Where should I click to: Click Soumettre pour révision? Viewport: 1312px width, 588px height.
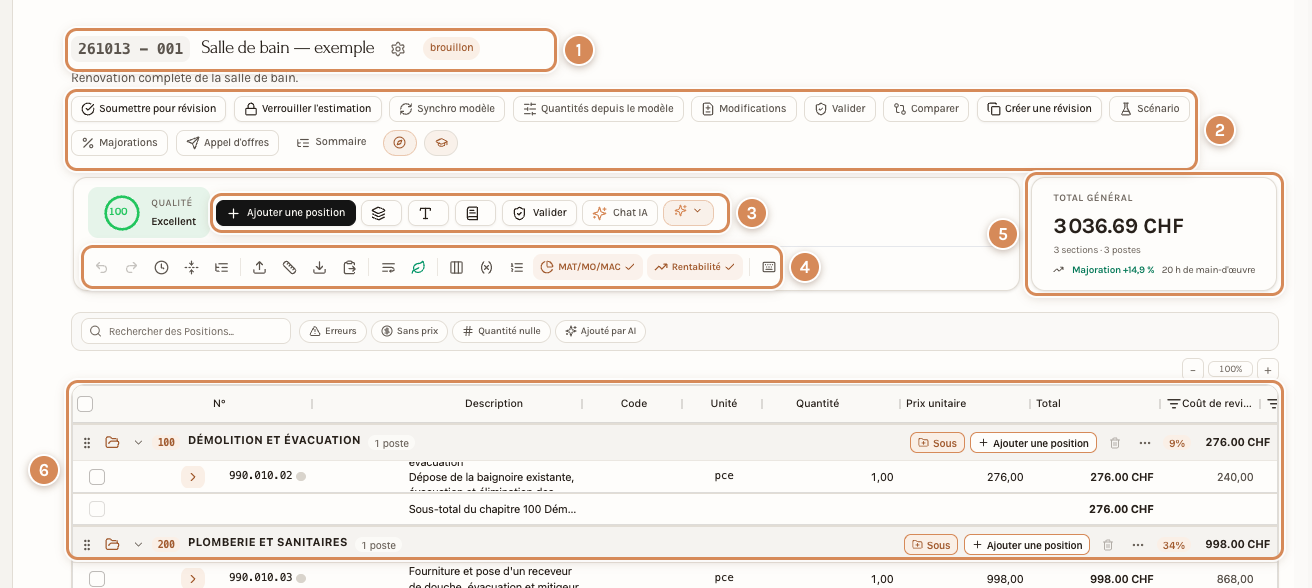(148, 108)
